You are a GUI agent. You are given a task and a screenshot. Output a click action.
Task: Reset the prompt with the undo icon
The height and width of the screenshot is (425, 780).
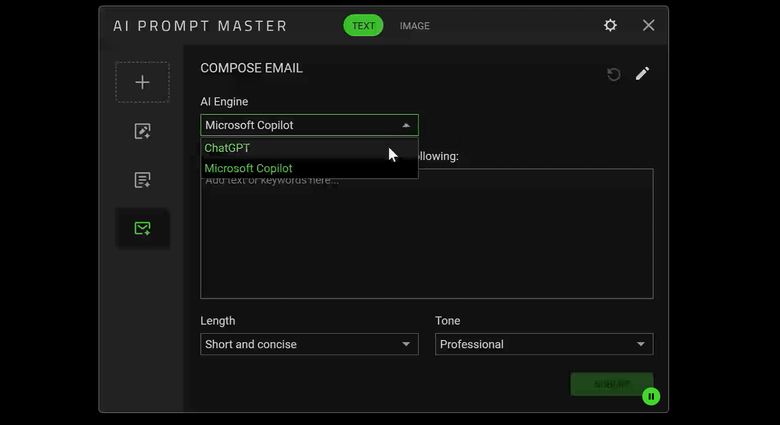click(614, 74)
